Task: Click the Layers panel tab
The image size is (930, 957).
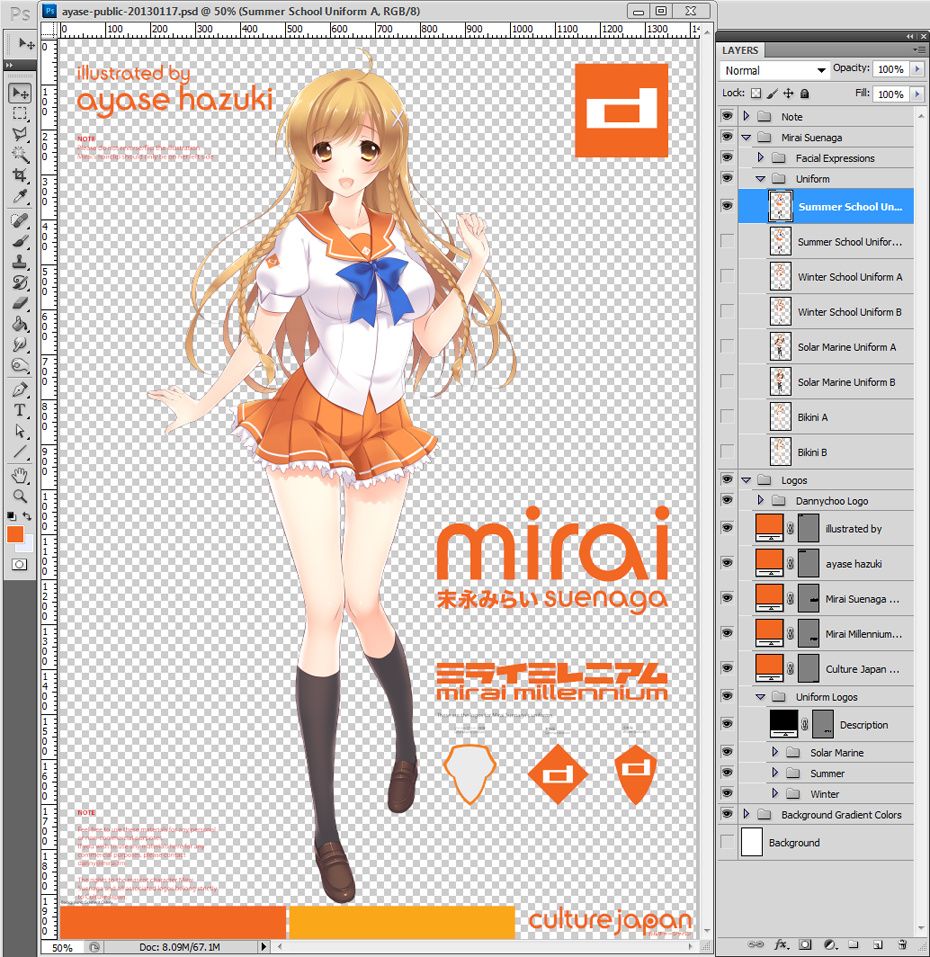Action: (x=741, y=50)
